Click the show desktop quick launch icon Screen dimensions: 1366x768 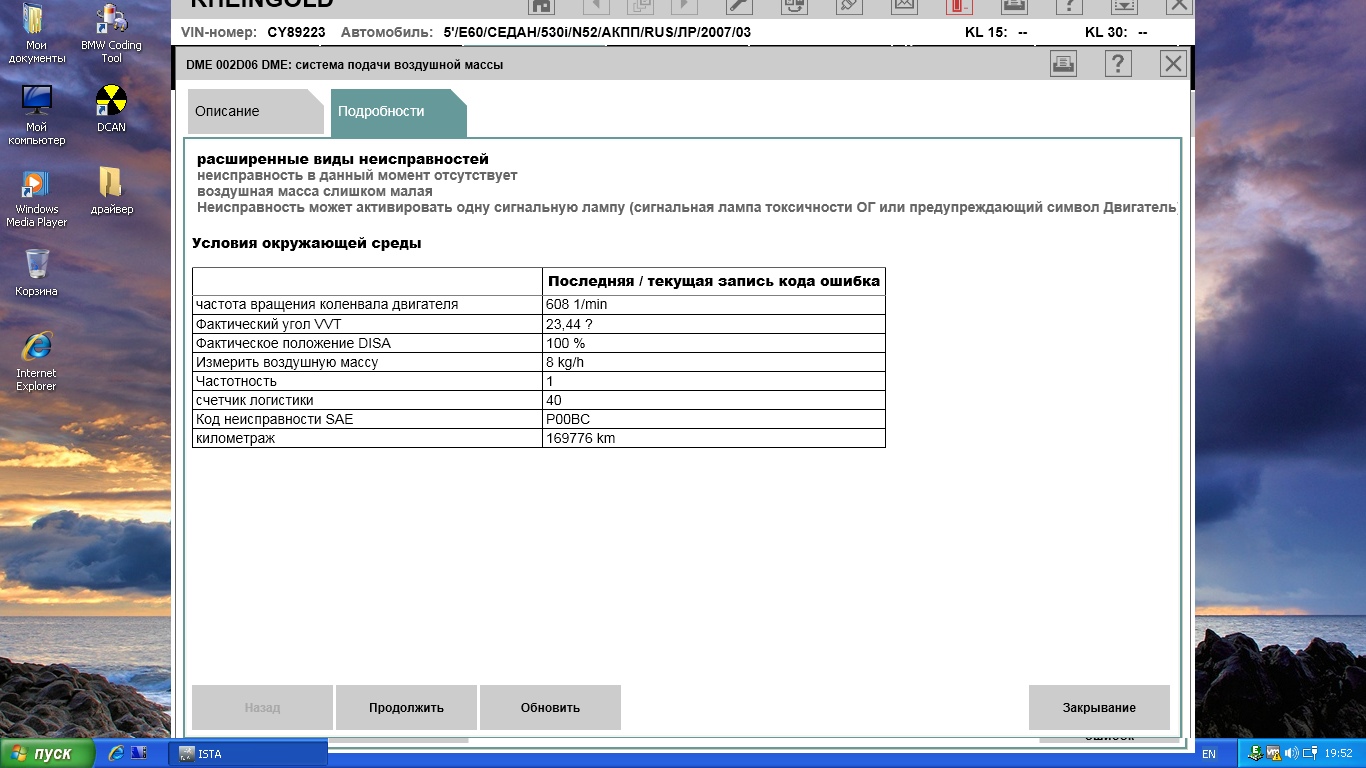coord(138,753)
